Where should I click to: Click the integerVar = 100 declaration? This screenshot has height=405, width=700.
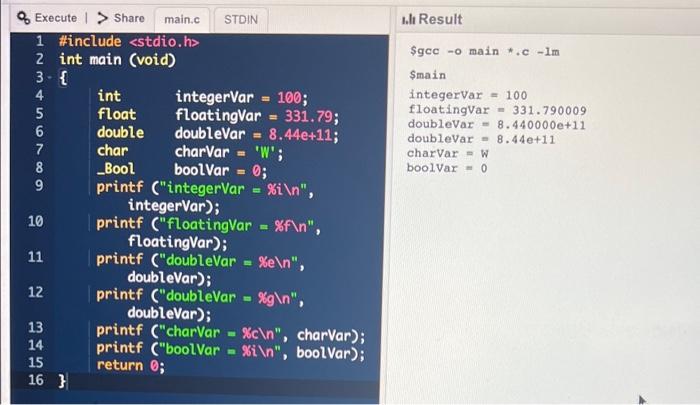203,97
